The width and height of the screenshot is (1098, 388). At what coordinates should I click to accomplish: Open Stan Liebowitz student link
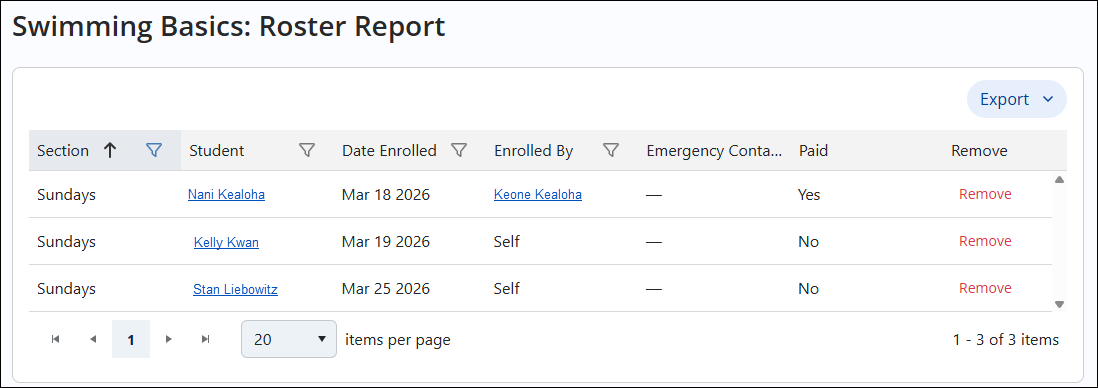pyautogui.click(x=235, y=289)
